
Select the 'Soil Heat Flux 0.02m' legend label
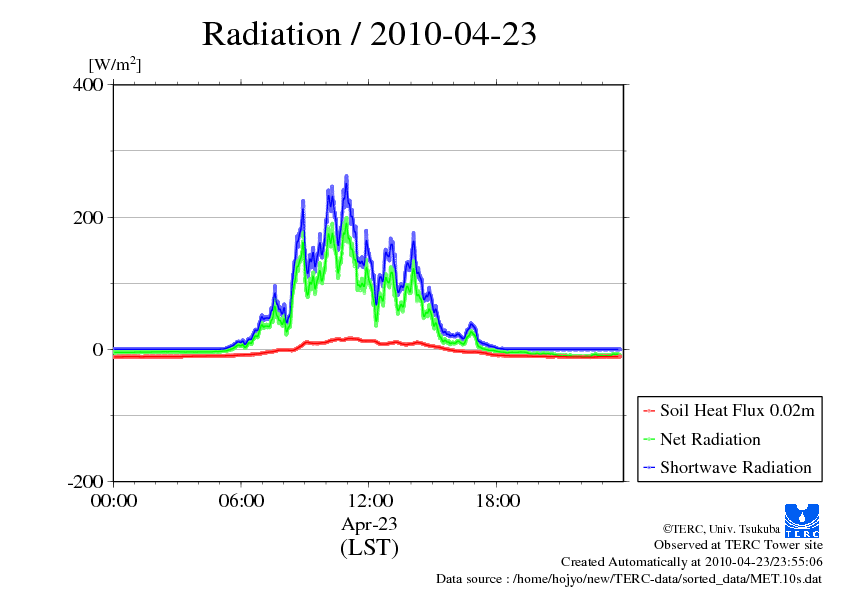click(x=737, y=411)
